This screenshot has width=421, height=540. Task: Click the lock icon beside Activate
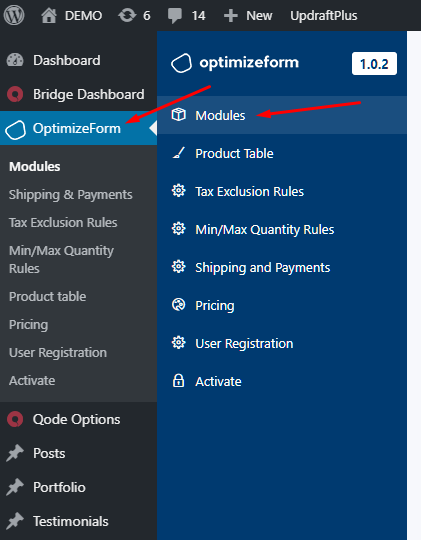[178, 381]
